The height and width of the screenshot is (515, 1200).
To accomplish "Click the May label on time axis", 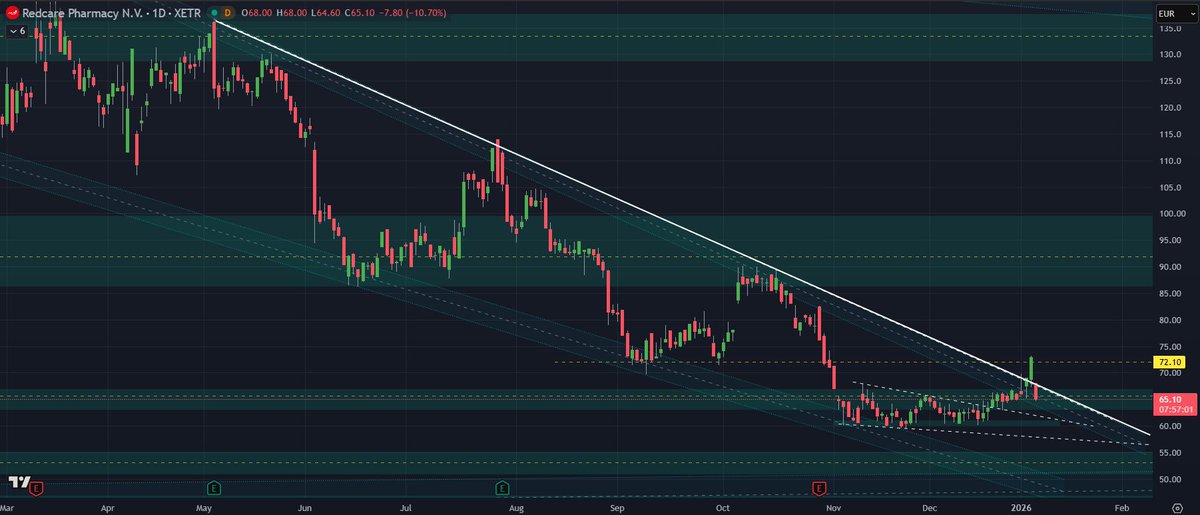I will pos(205,507).
